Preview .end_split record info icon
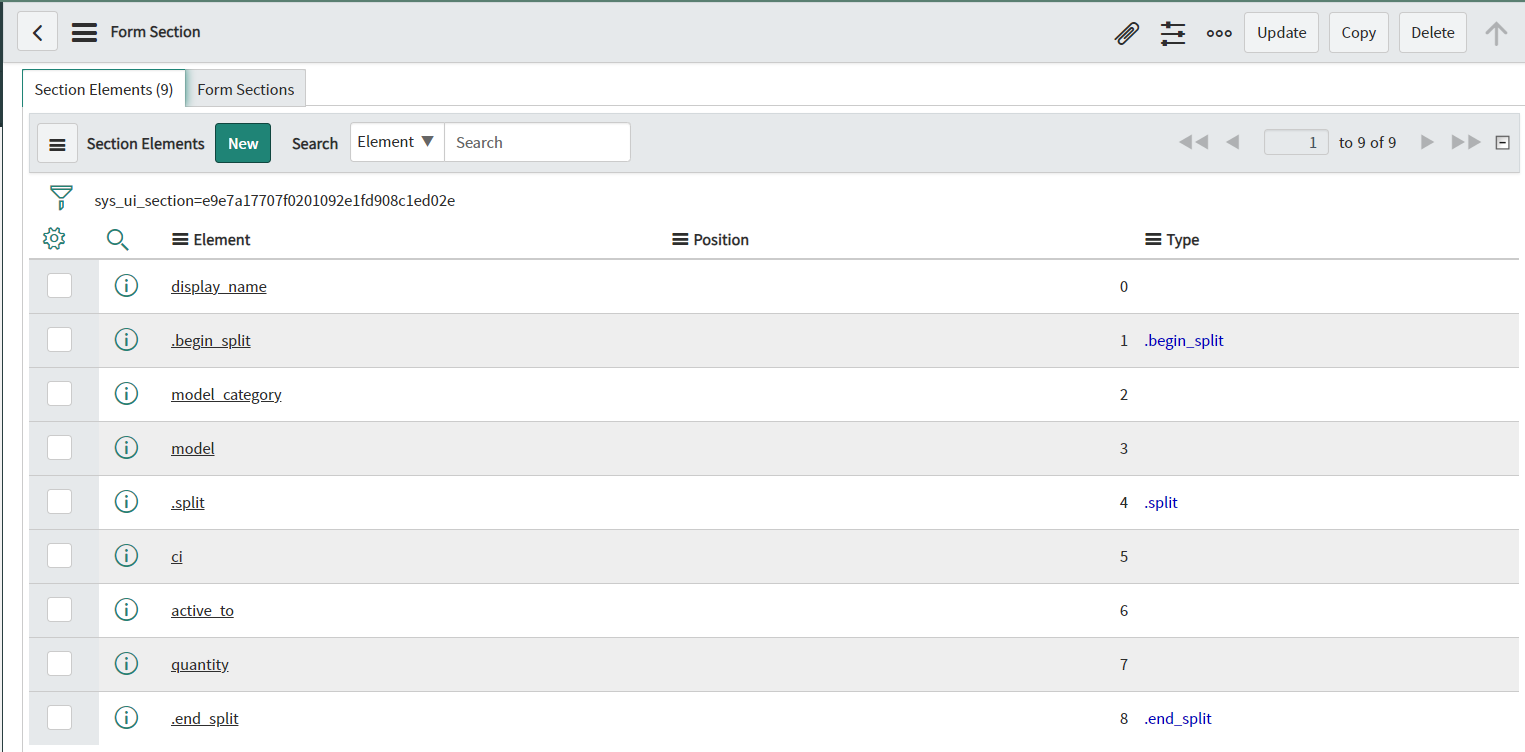This screenshot has height=752, width=1525. (x=126, y=718)
